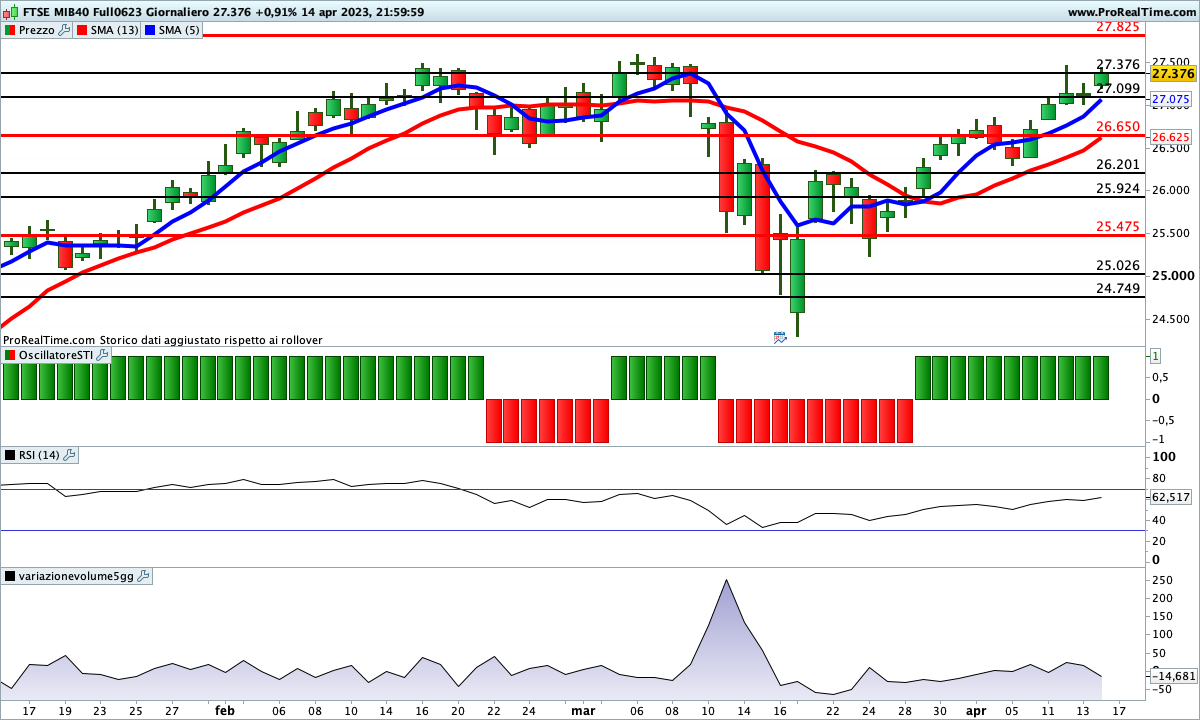This screenshot has height=720, width=1200.
Task: Click the yellow 27.376 current price tag
Action: [x=1173, y=73]
